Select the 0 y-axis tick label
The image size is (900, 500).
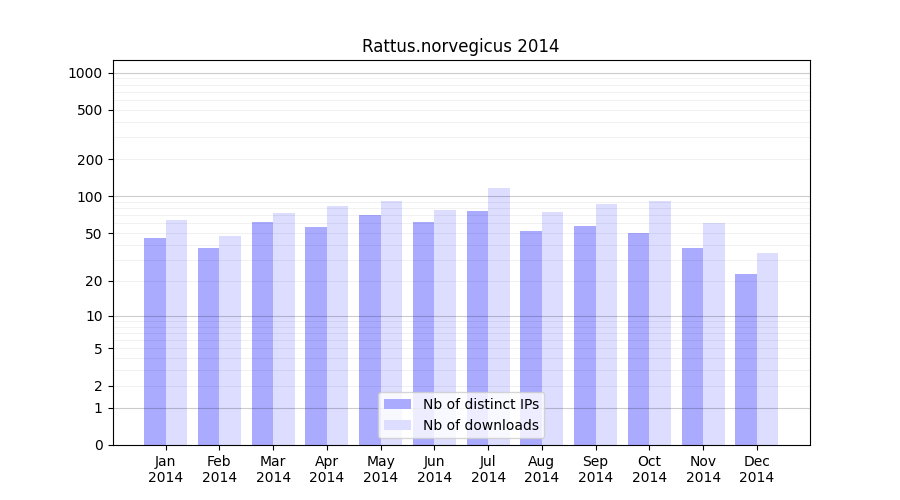click(x=98, y=445)
